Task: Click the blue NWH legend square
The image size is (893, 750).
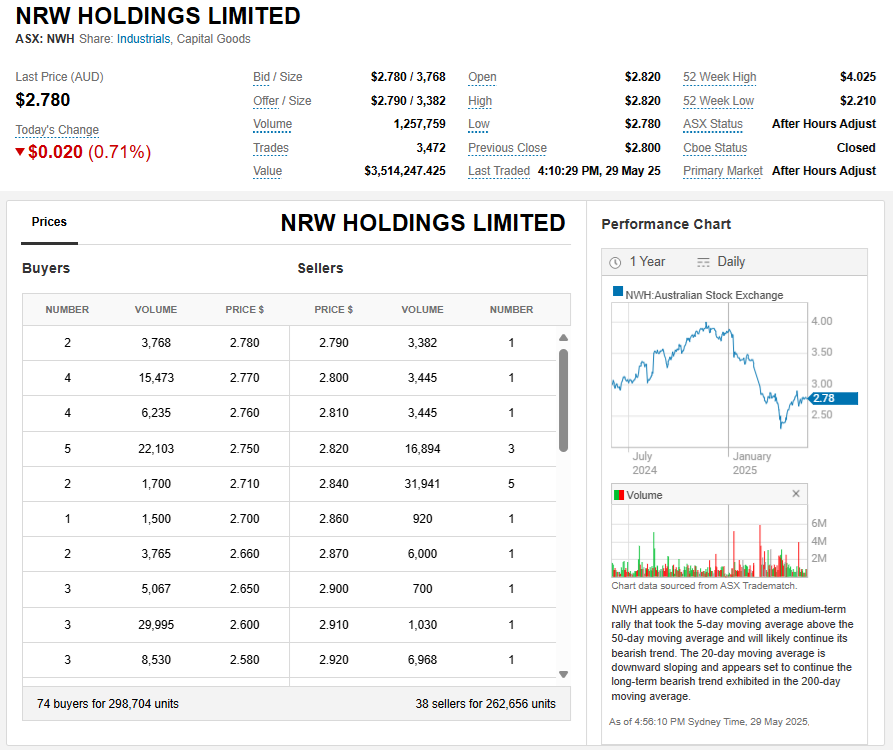Action: point(618,294)
